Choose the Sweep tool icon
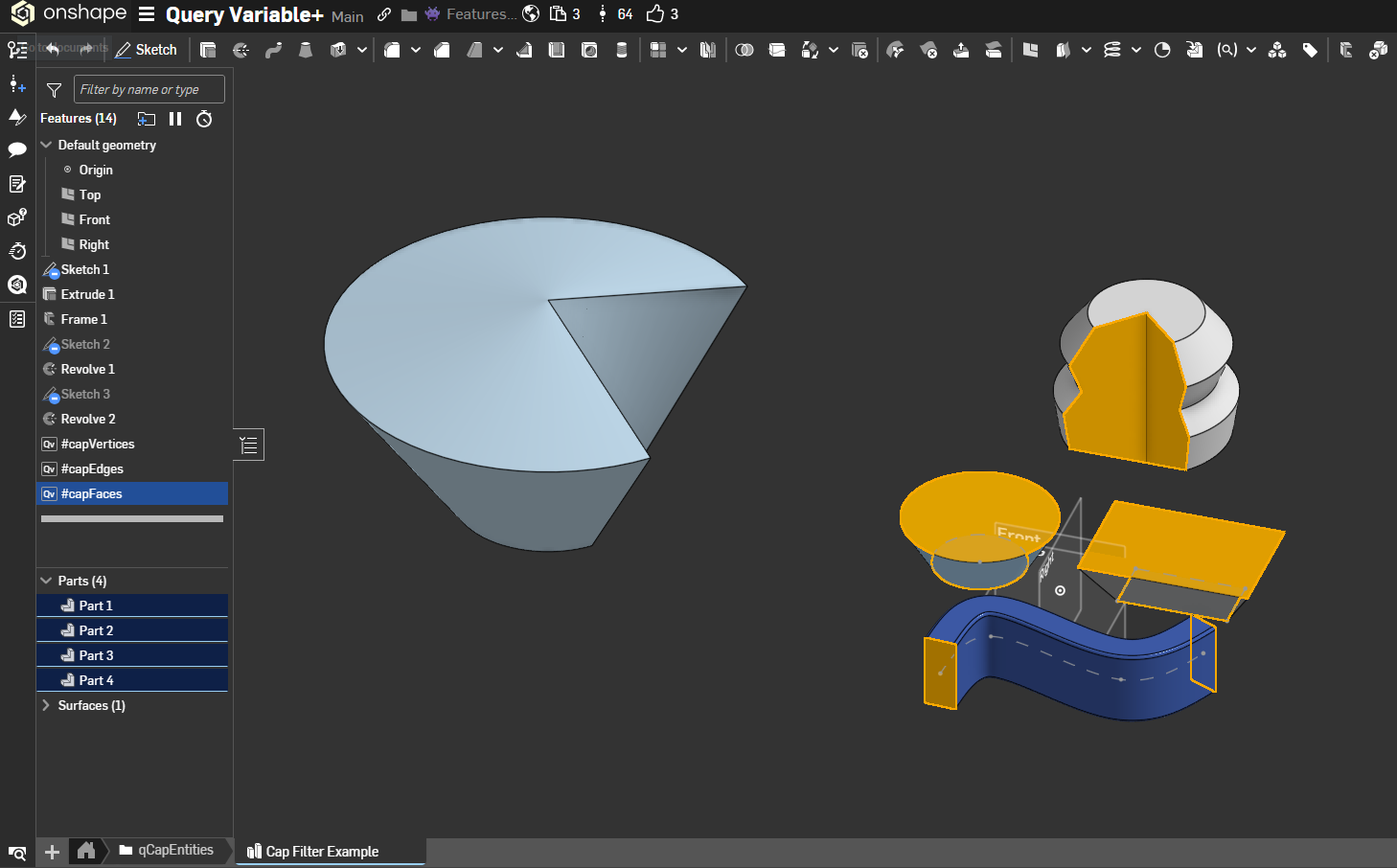Viewport: 1397px width, 868px height. [x=273, y=50]
